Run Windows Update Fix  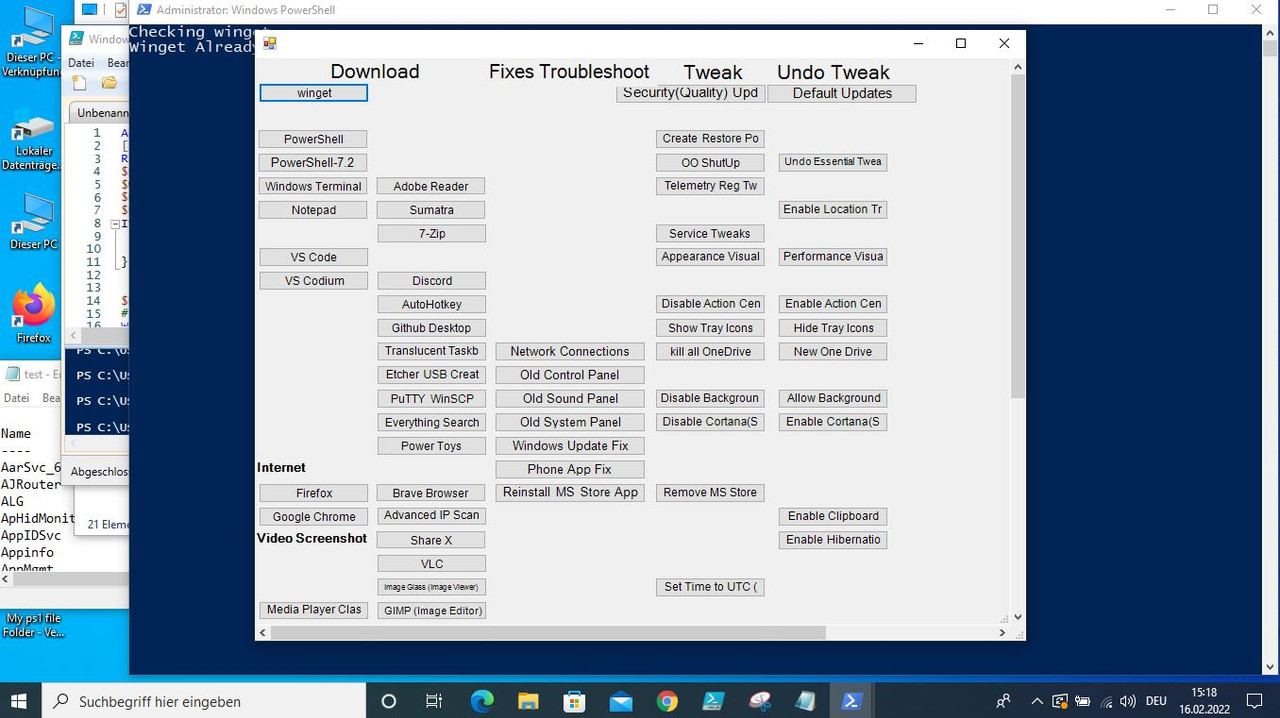click(570, 446)
